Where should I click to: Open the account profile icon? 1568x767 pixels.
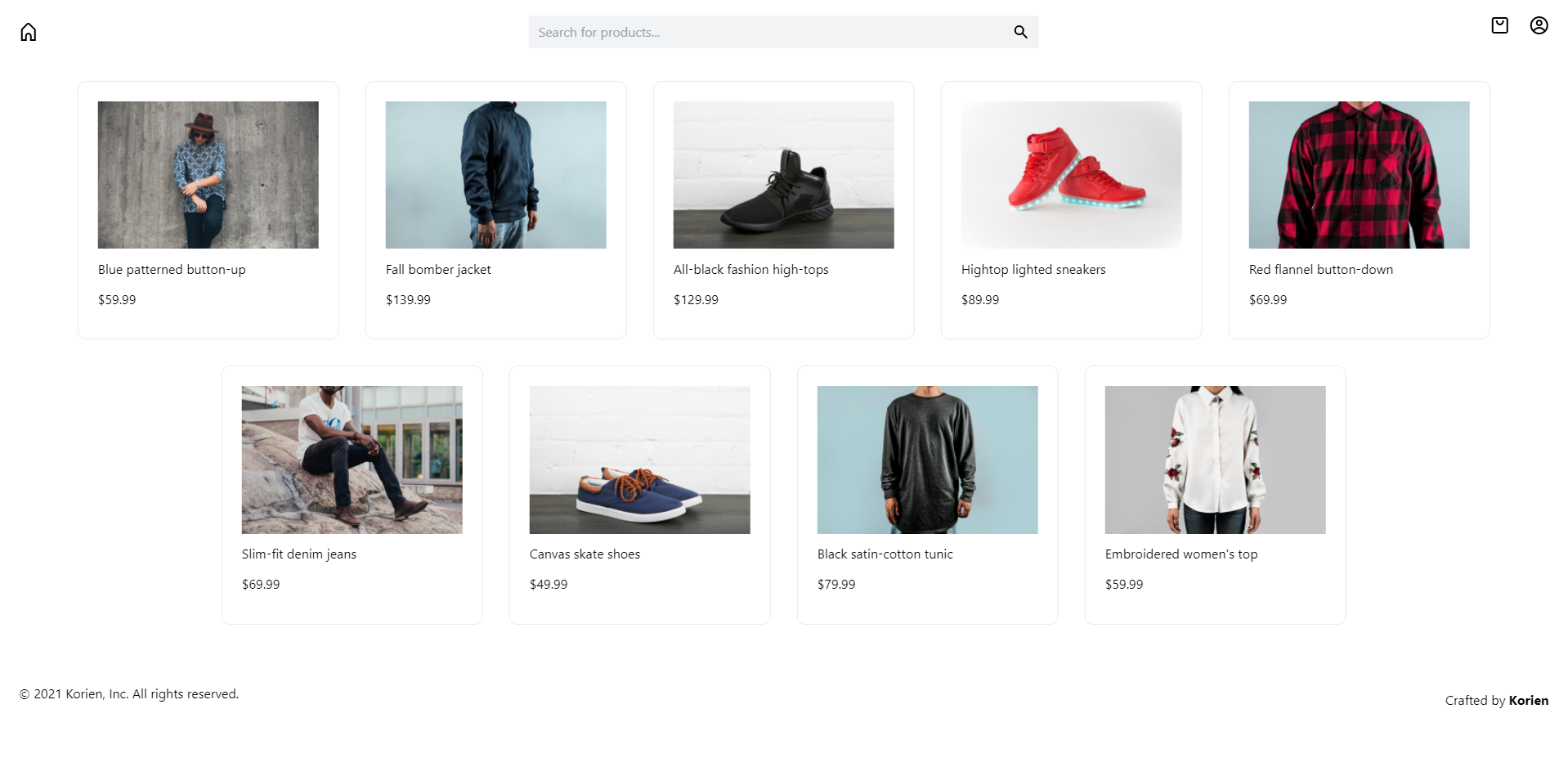pyautogui.click(x=1539, y=25)
